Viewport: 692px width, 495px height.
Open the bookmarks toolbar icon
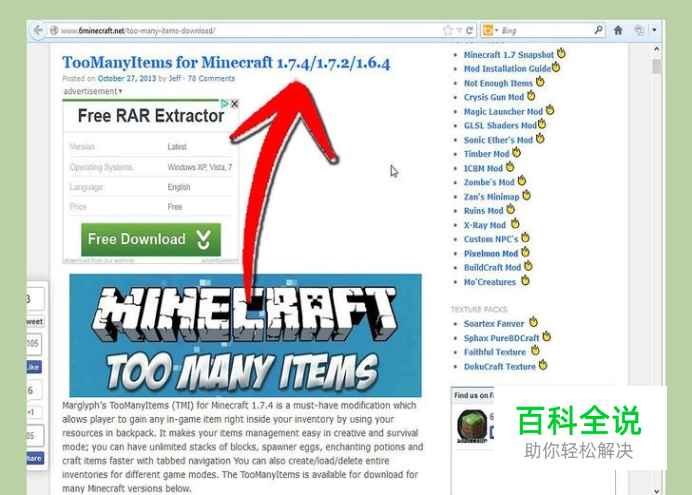coord(639,30)
